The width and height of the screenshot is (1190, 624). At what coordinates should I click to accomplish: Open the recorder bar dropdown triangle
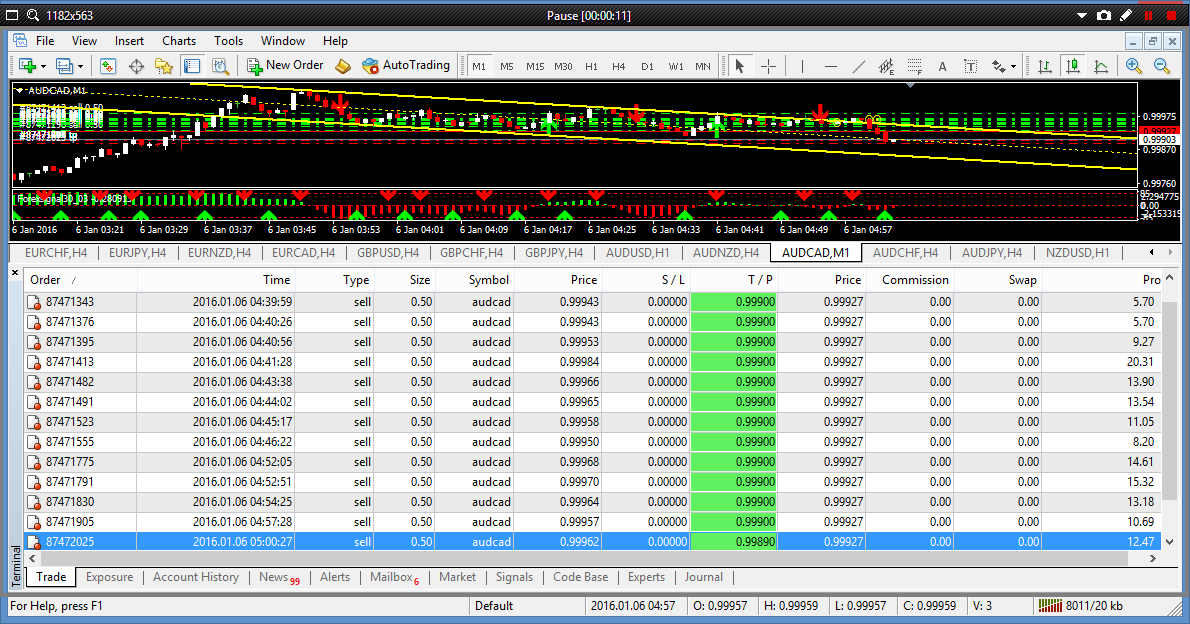point(1081,15)
